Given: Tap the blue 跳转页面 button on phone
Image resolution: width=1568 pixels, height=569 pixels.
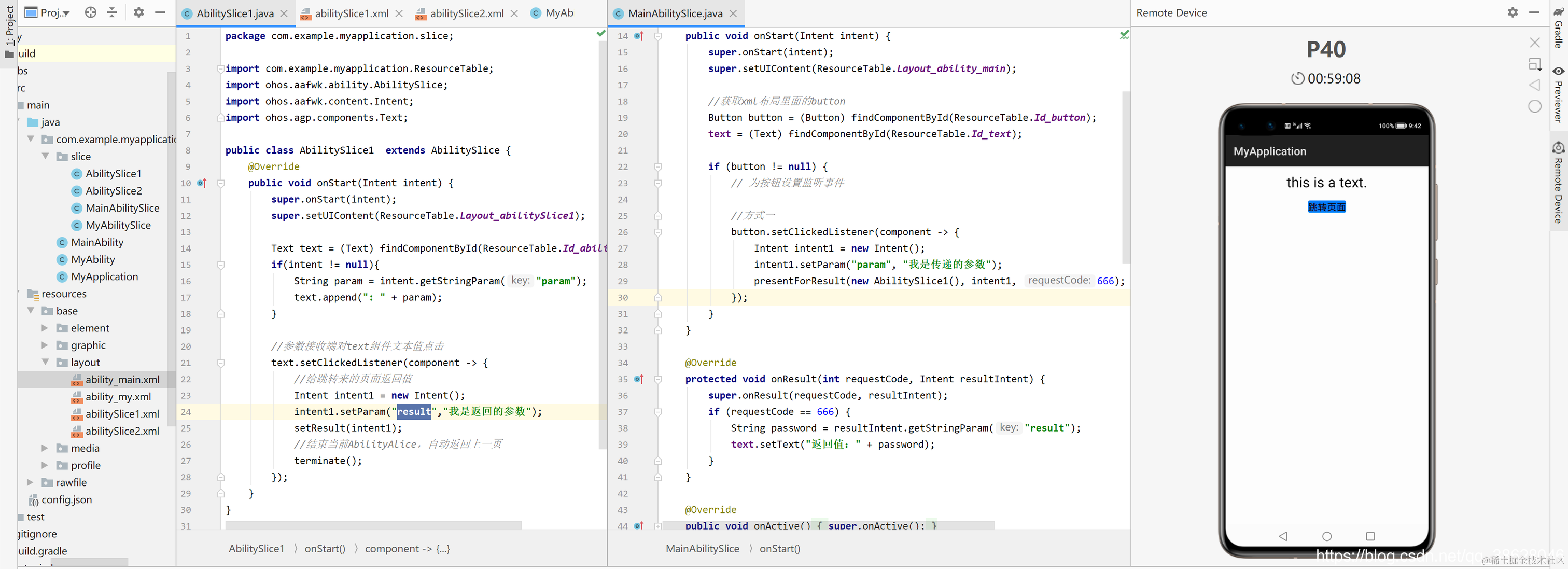Looking at the screenshot, I should click(x=1326, y=207).
